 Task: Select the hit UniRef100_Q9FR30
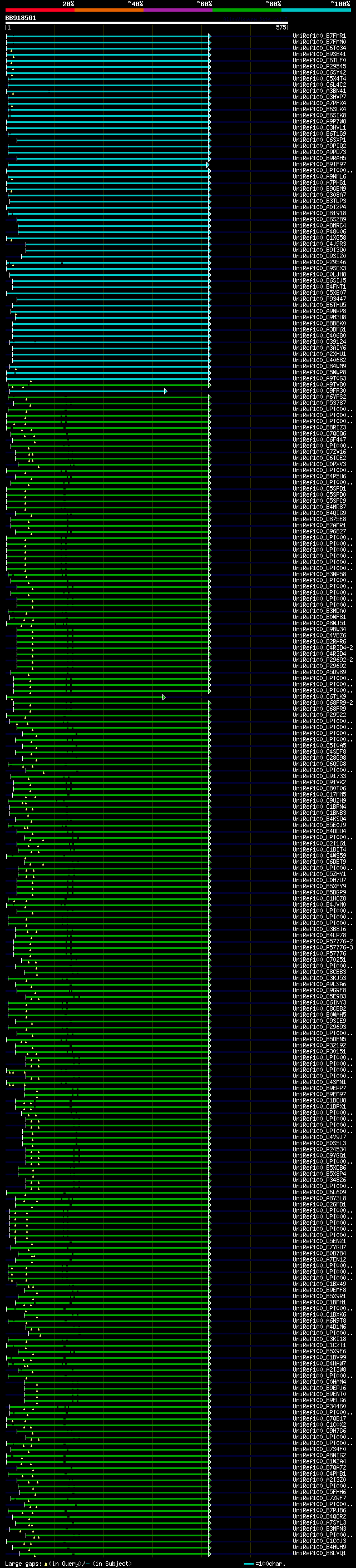(319, 391)
